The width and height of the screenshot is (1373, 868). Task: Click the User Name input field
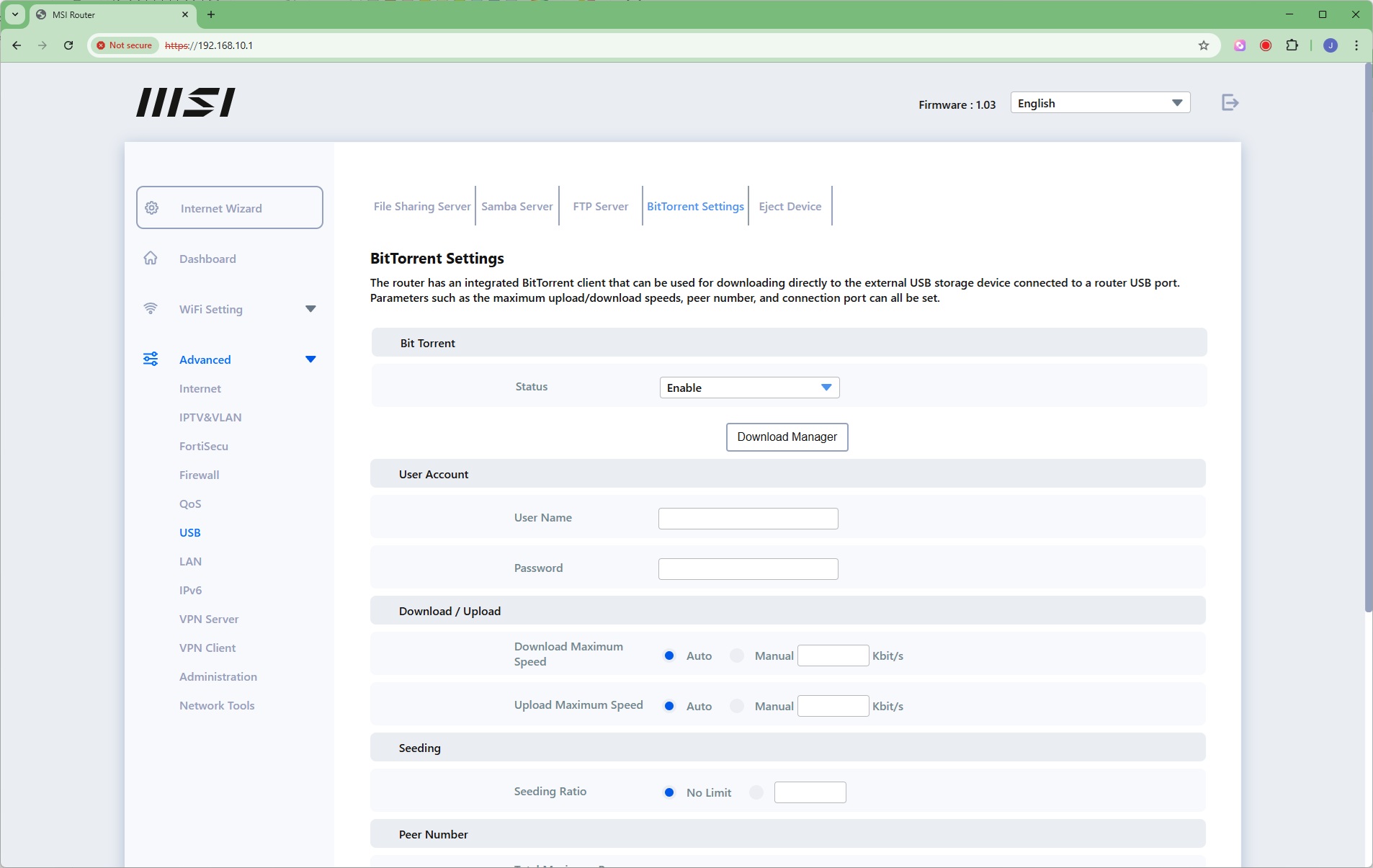coord(748,519)
